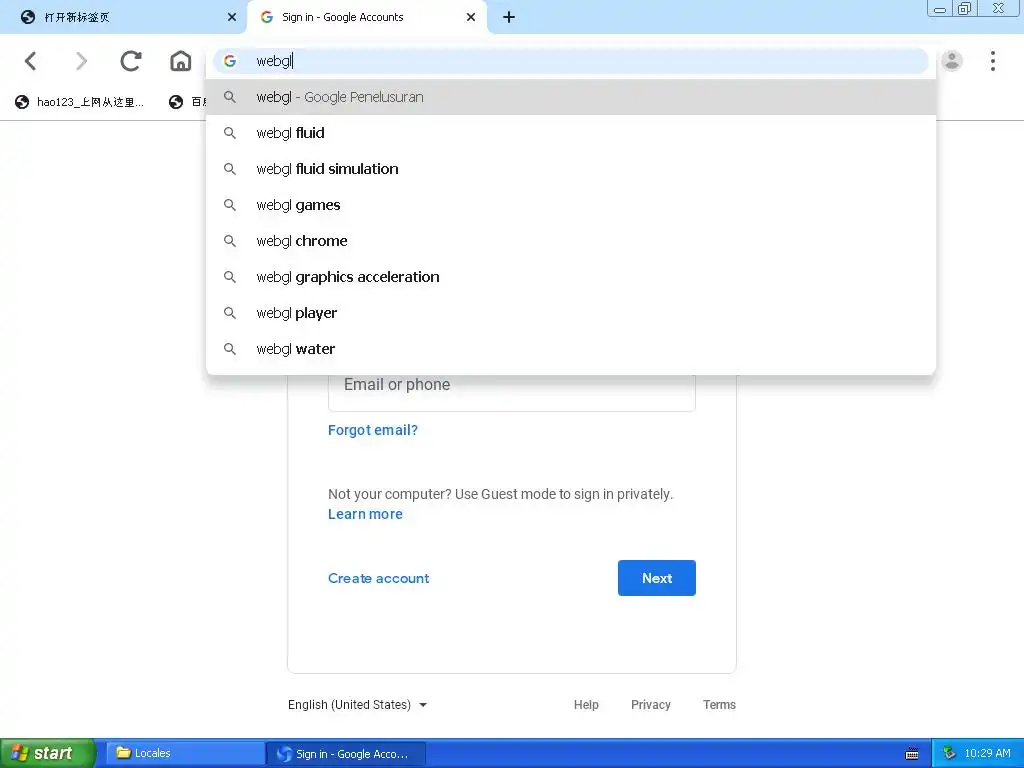Open the Help footer link

pyautogui.click(x=586, y=705)
